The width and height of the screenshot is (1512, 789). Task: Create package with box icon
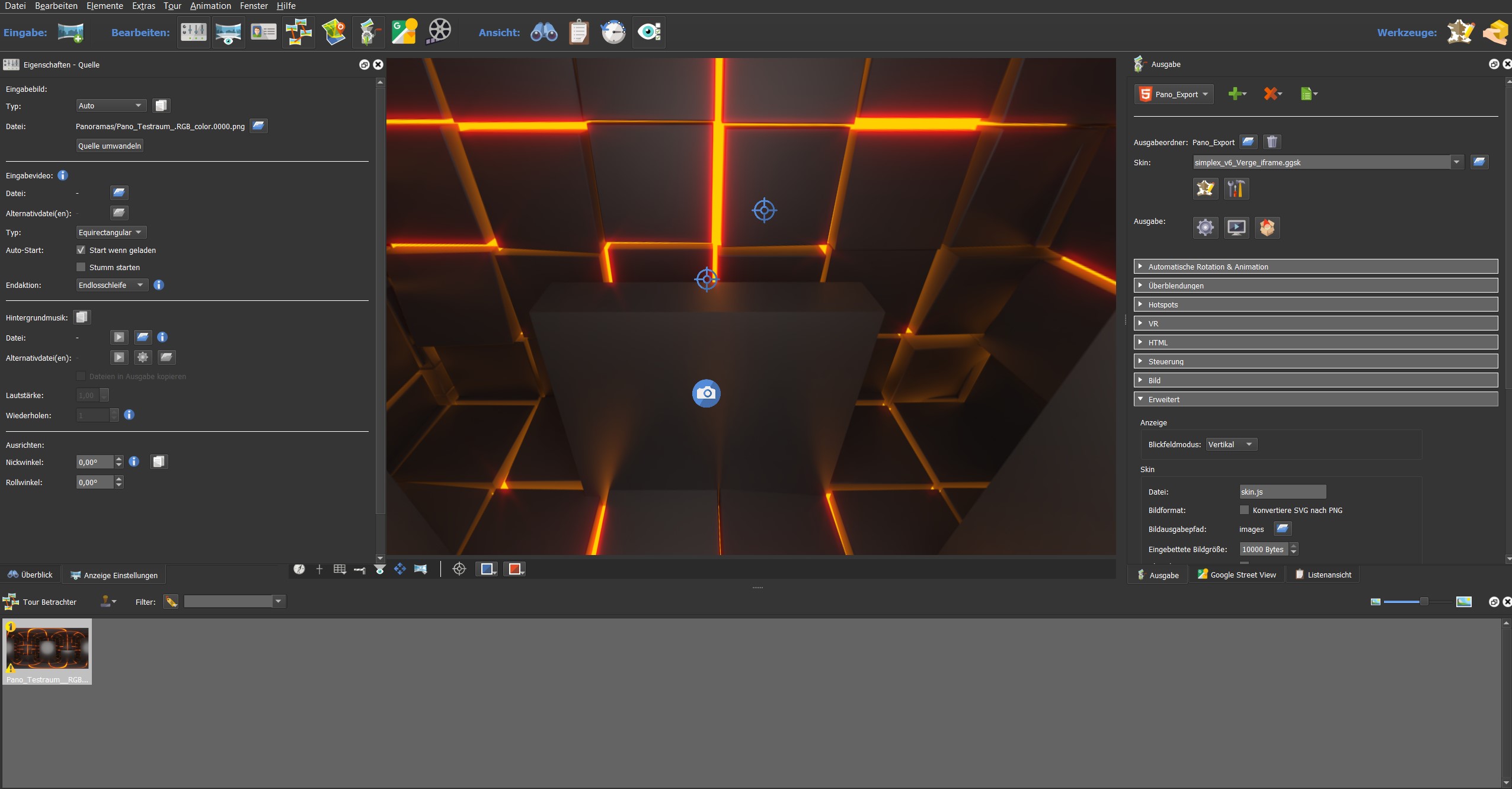click(x=1267, y=227)
